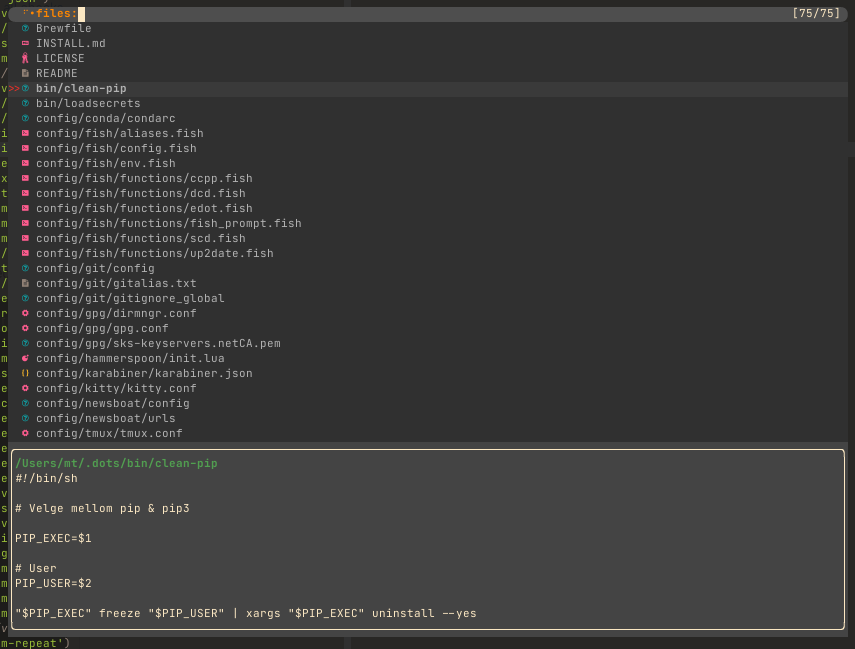855x649 pixels.
Task: Select config/gpg/sks-keyservers.netCA.pem entry
Action: coord(158,343)
